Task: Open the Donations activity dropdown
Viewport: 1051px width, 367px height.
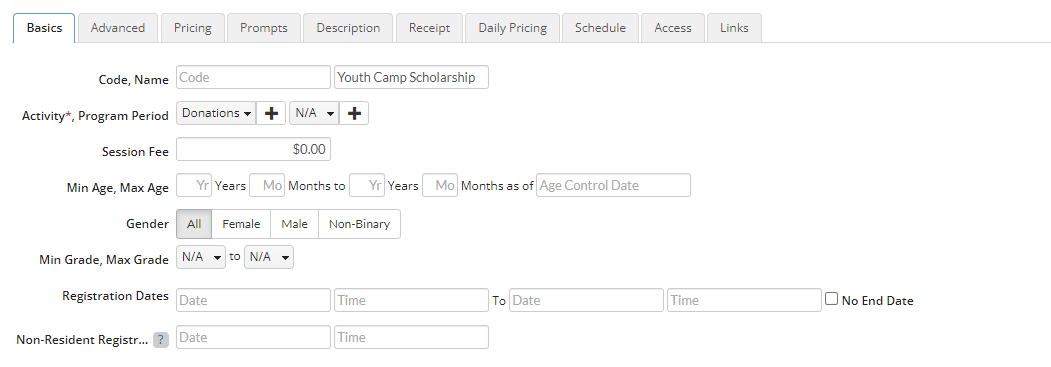Action: (x=216, y=114)
